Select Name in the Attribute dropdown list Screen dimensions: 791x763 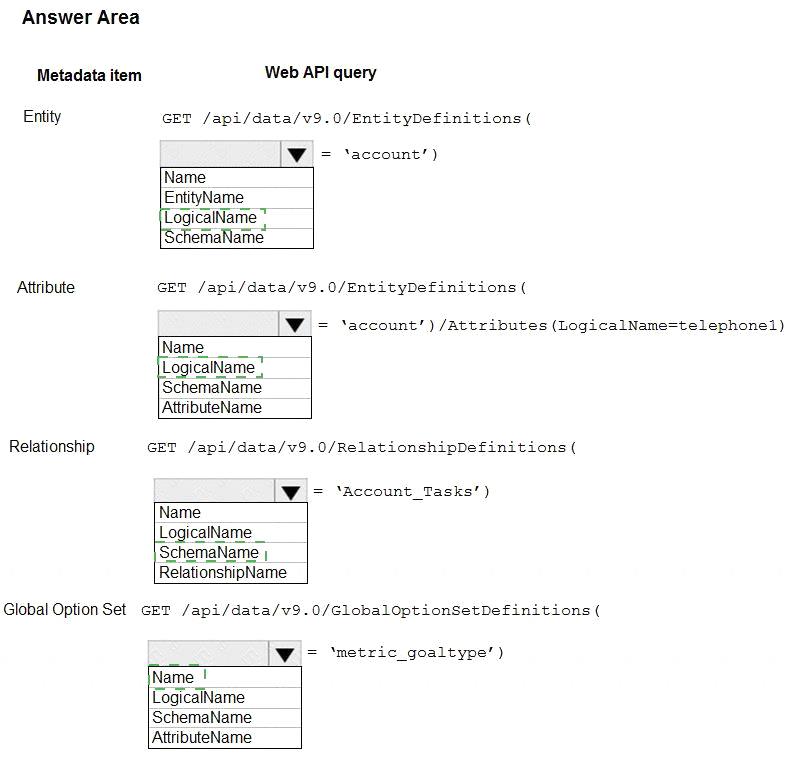235,348
